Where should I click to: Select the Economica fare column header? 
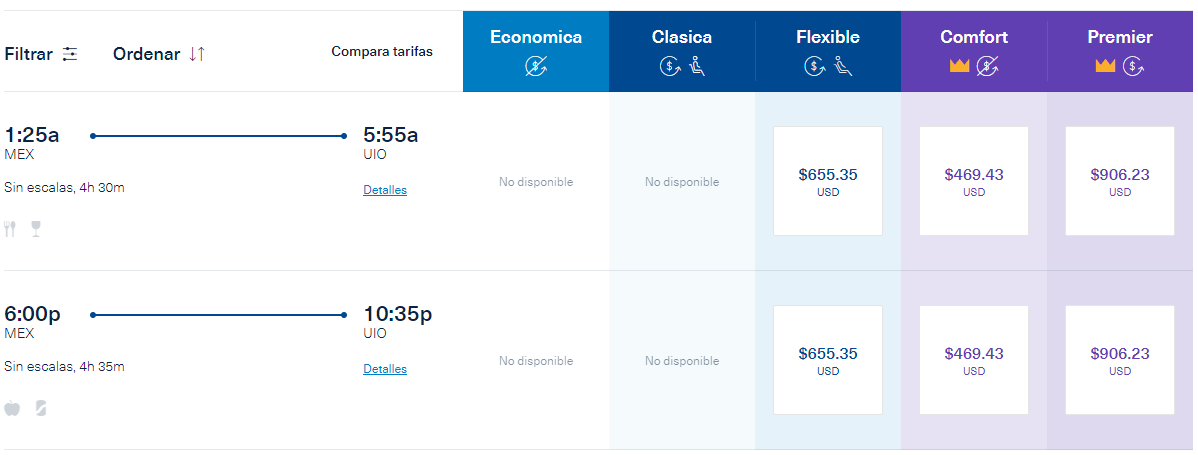(536, 38)
